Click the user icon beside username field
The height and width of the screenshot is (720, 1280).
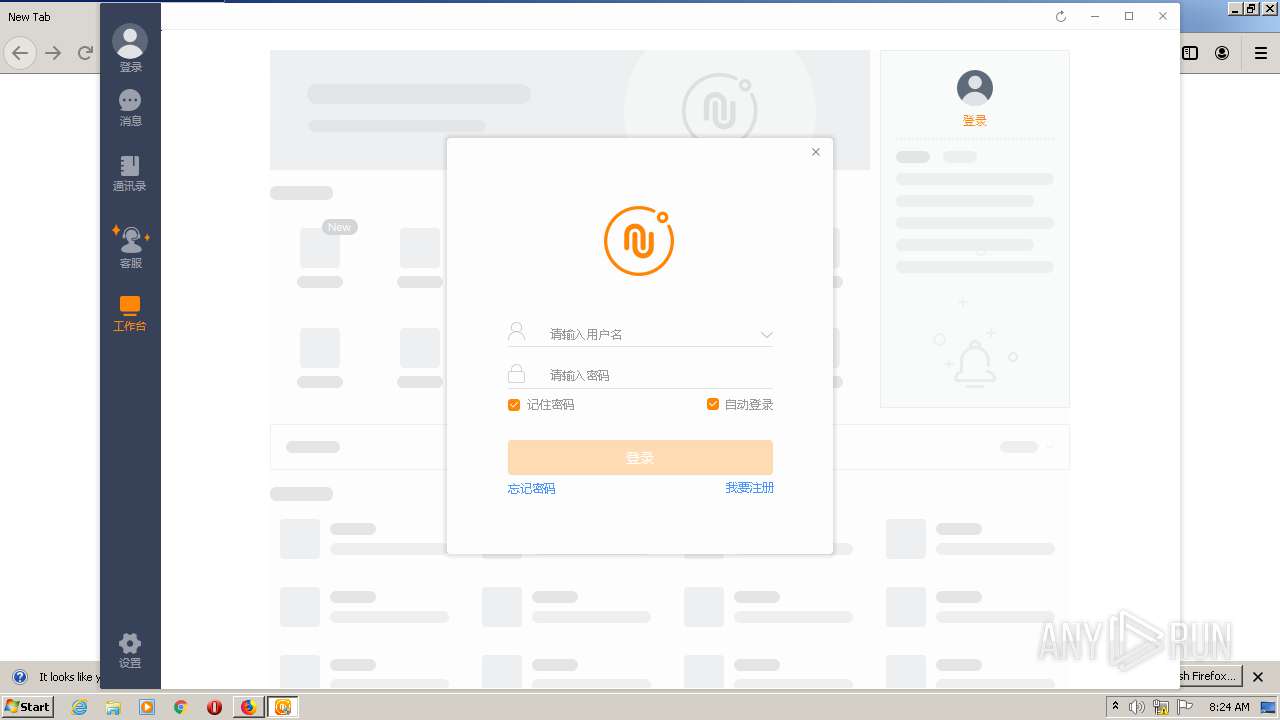click(516, 332)
